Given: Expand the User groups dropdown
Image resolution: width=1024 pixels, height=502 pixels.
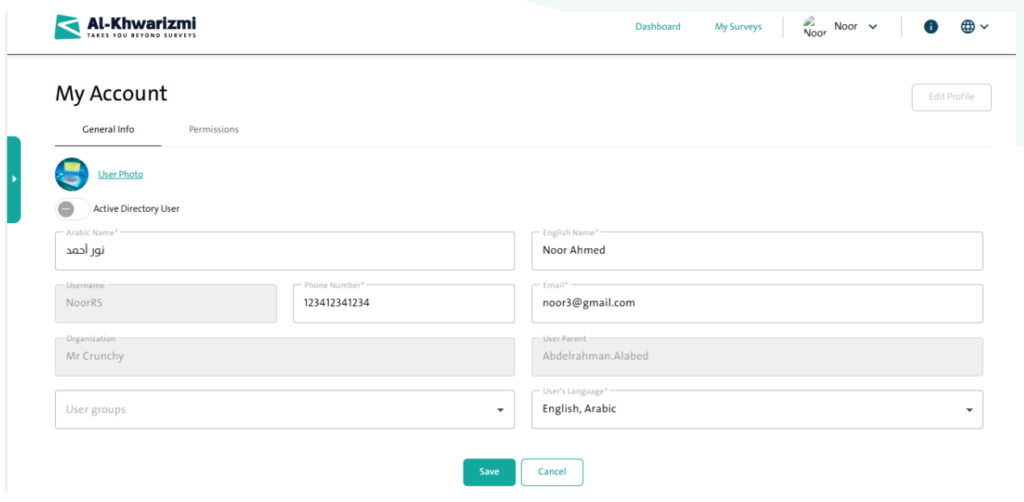Looking at the screenshot, I should [284, 409].
